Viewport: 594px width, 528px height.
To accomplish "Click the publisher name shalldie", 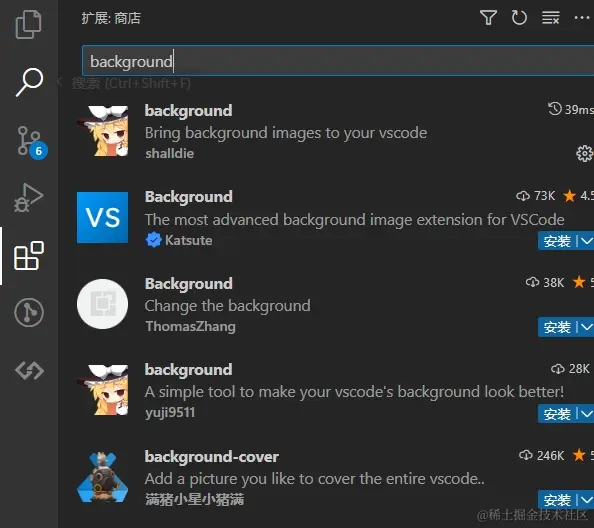I will pyautogui.click(x=170, y=153).
